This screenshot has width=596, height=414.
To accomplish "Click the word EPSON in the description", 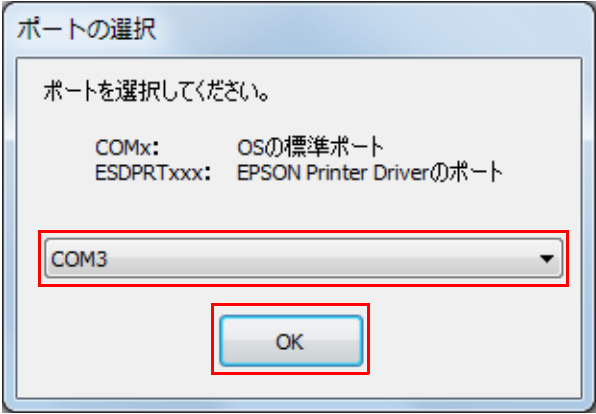I will coord(270,174).
